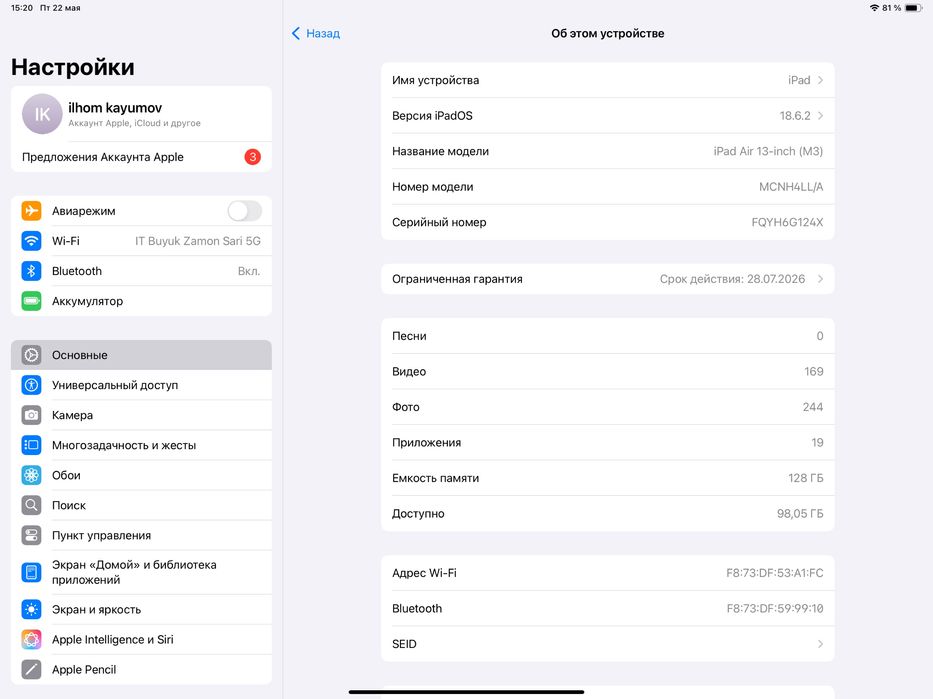Expand the SEID row chevron
Image resolution: width=933 pixels, height=699 pixels.
pos(821,644)
